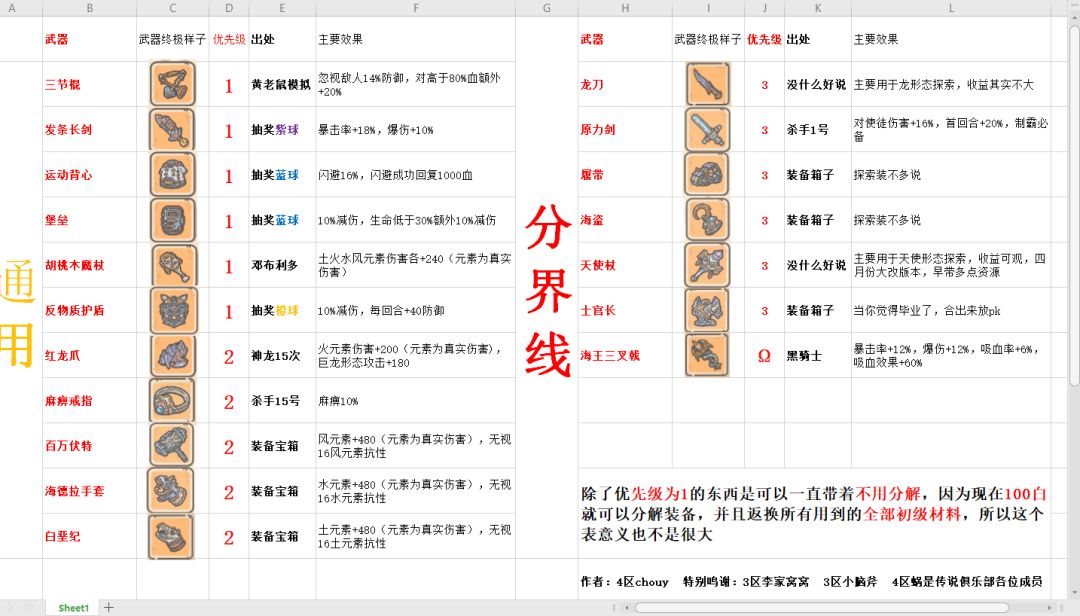This screenshot has height=616, width=1080.
Task: Select the 探索装不多说 cell in 履带 row
Action: pyautogui.click(x=951, y=174)
